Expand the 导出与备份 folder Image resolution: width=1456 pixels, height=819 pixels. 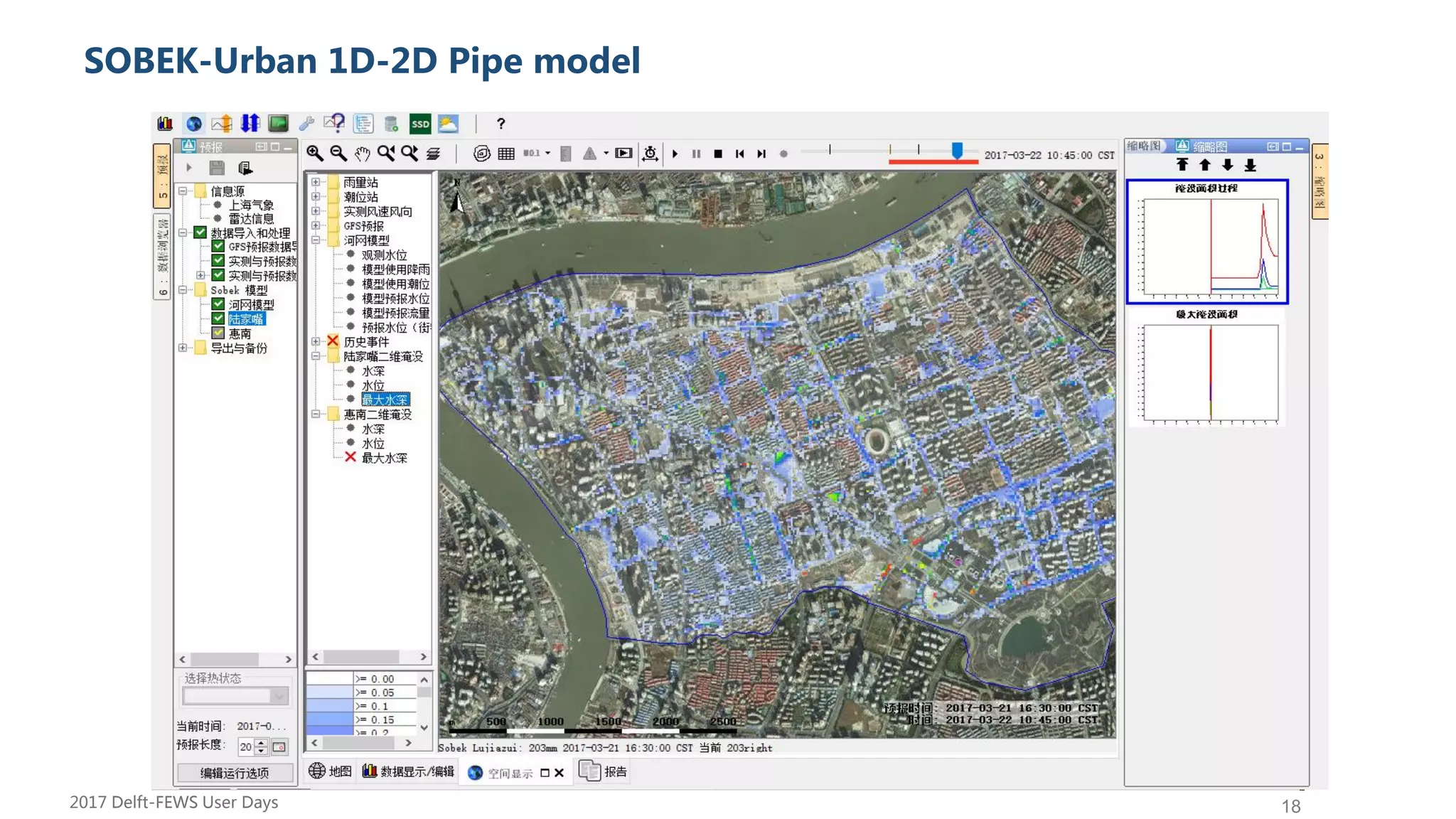(183, 348)
